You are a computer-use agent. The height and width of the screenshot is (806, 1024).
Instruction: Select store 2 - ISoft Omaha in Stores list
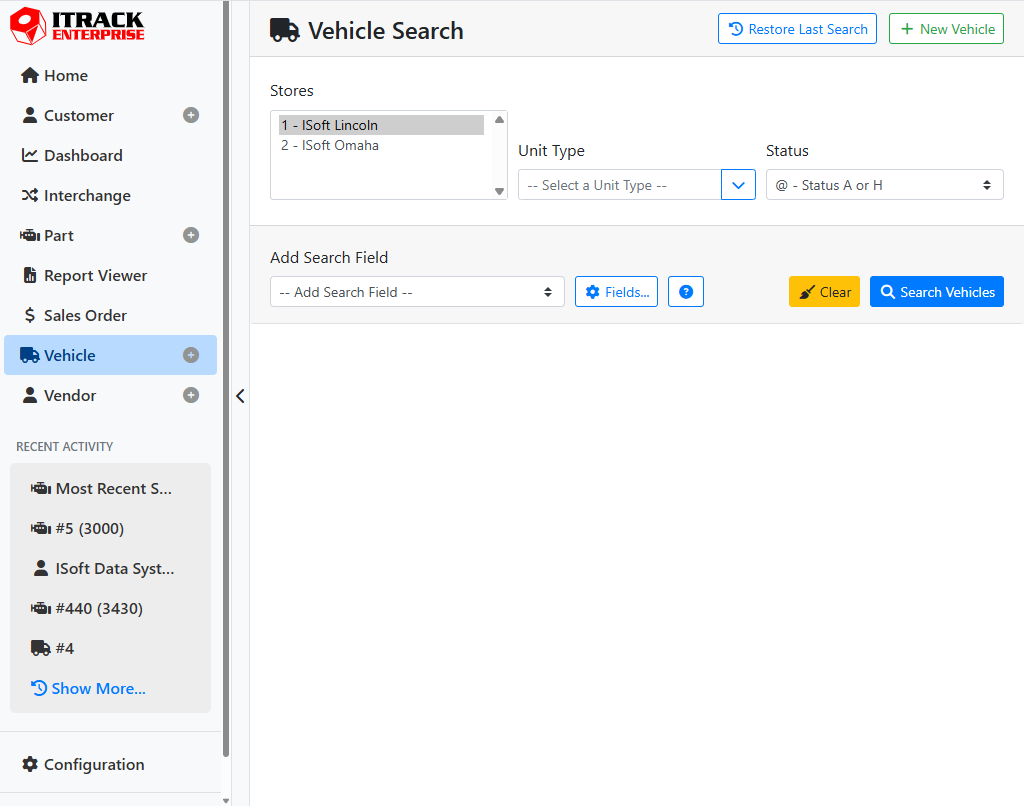point(330,144)
